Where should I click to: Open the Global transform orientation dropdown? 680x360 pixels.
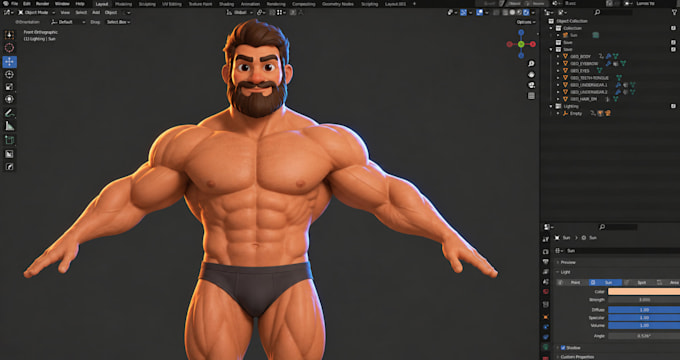pos(239,13)
